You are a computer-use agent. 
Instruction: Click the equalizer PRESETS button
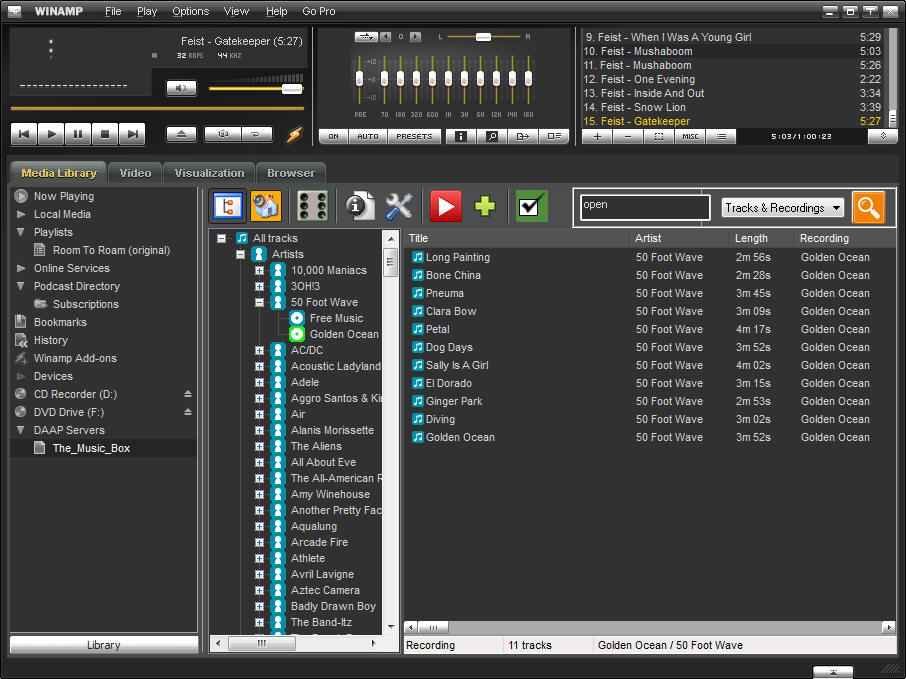point(414,136)
